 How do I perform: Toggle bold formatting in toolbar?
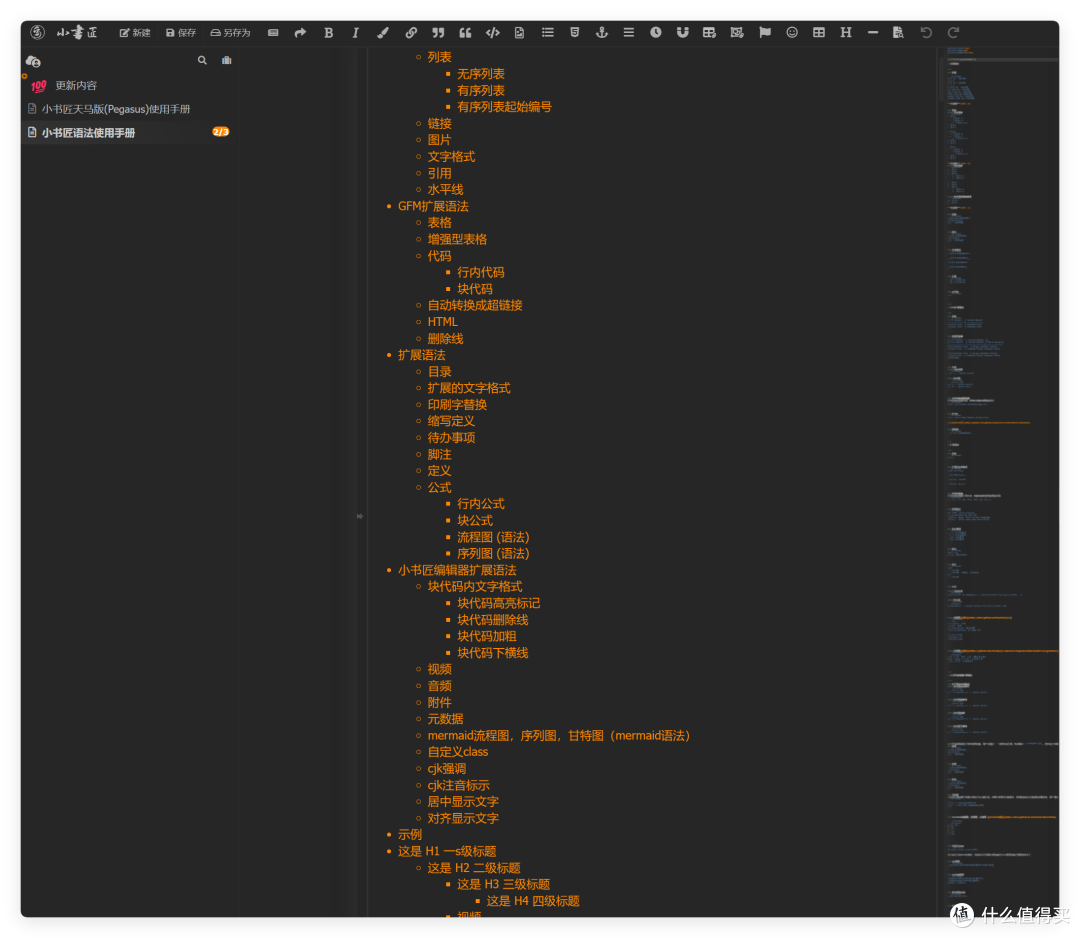click(x=328, y=32)
